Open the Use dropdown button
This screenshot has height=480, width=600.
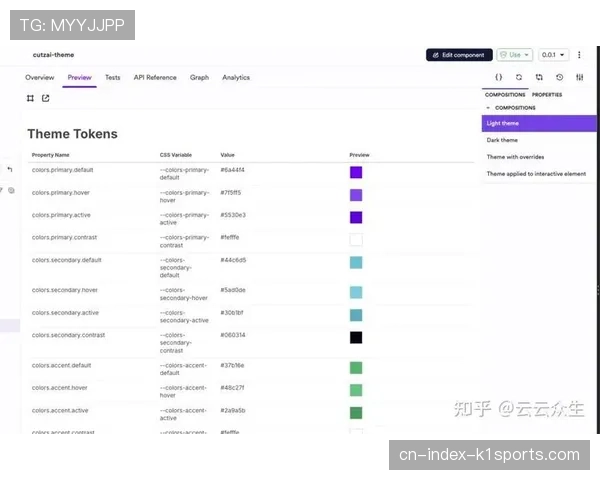pos(515,55)
